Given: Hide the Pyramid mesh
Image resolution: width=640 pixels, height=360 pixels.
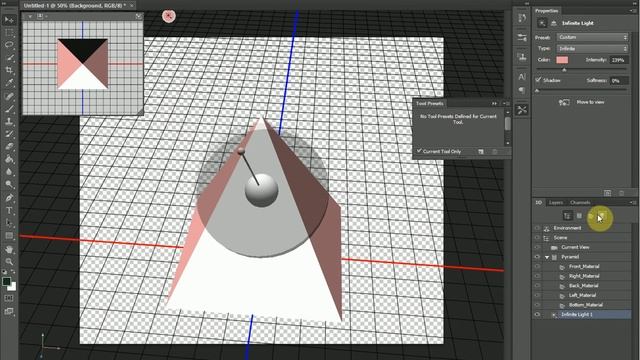Looking at the screenshot, I should (537, 257).
